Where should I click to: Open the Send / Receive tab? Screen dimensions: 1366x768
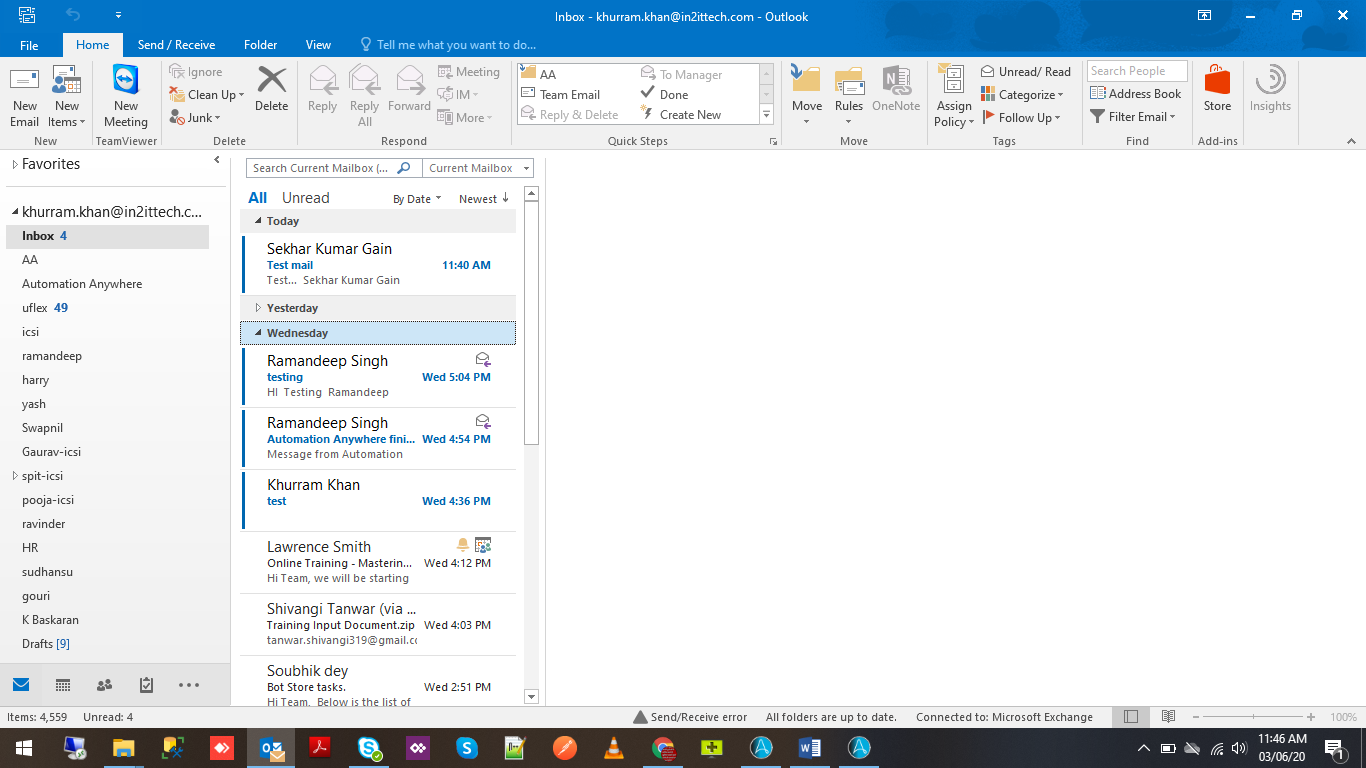pyautogui.click(x=176, y=45)
